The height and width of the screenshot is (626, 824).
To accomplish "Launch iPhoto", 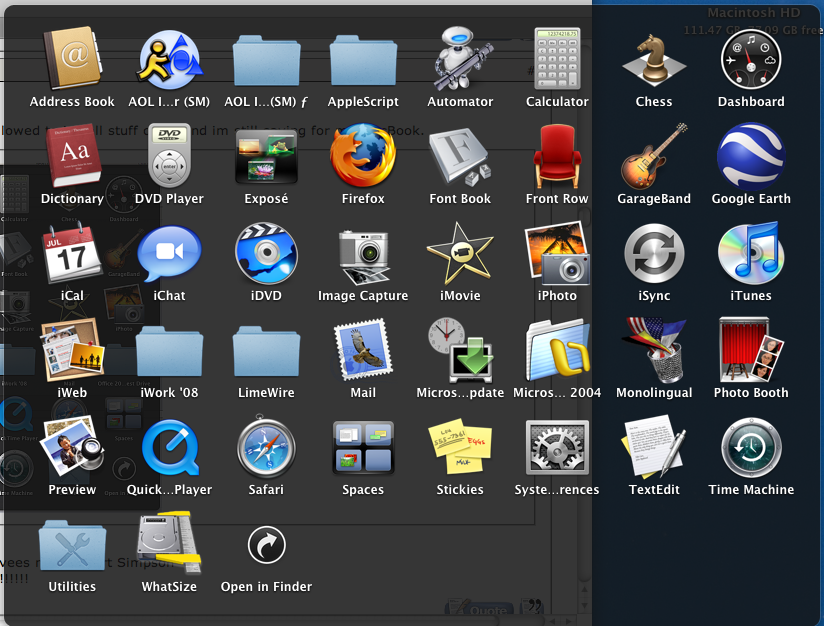I will tap(557, 253).
